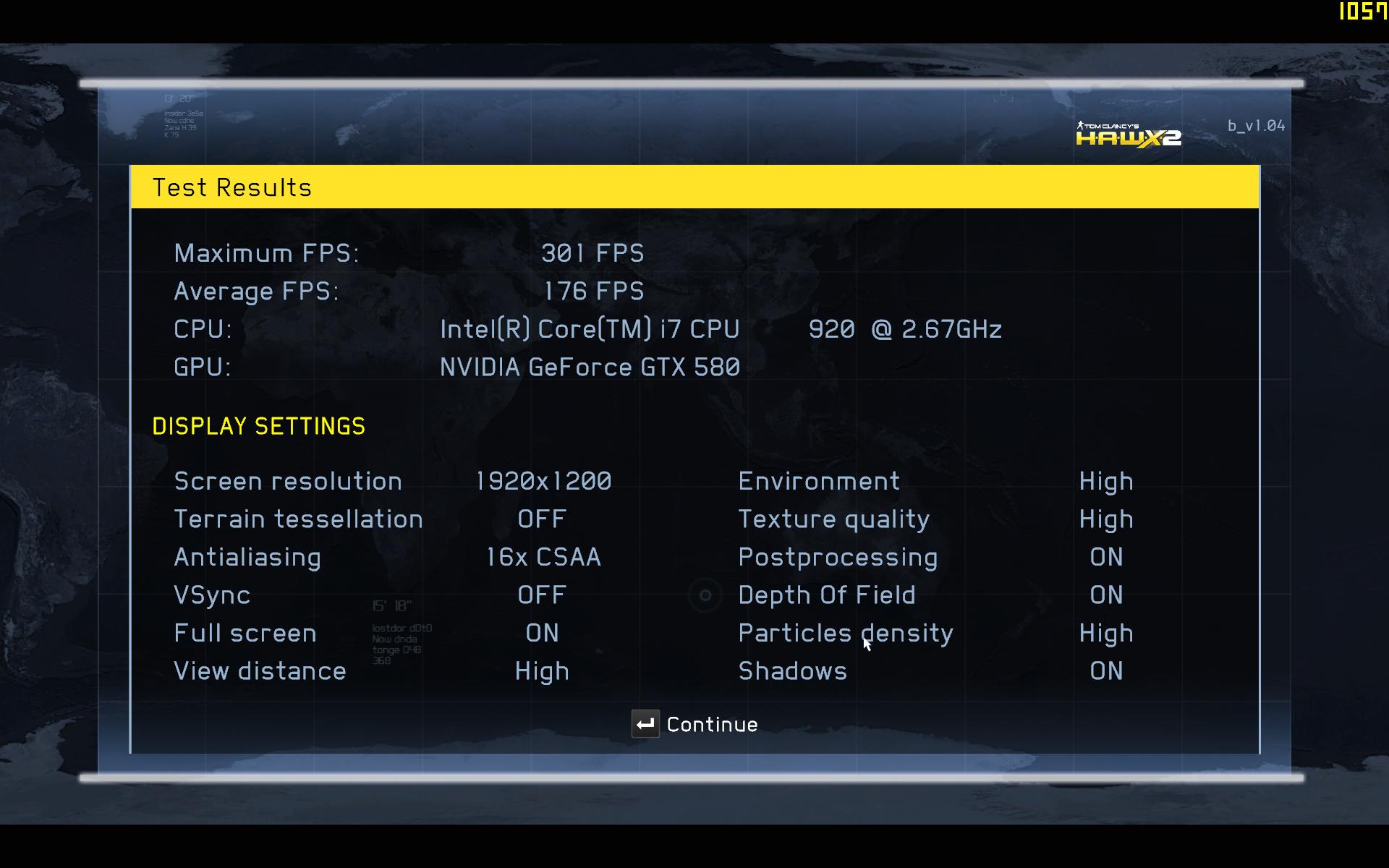Click the Maximum FPS label
The image size is (1389, 868).
click(266, 252)
